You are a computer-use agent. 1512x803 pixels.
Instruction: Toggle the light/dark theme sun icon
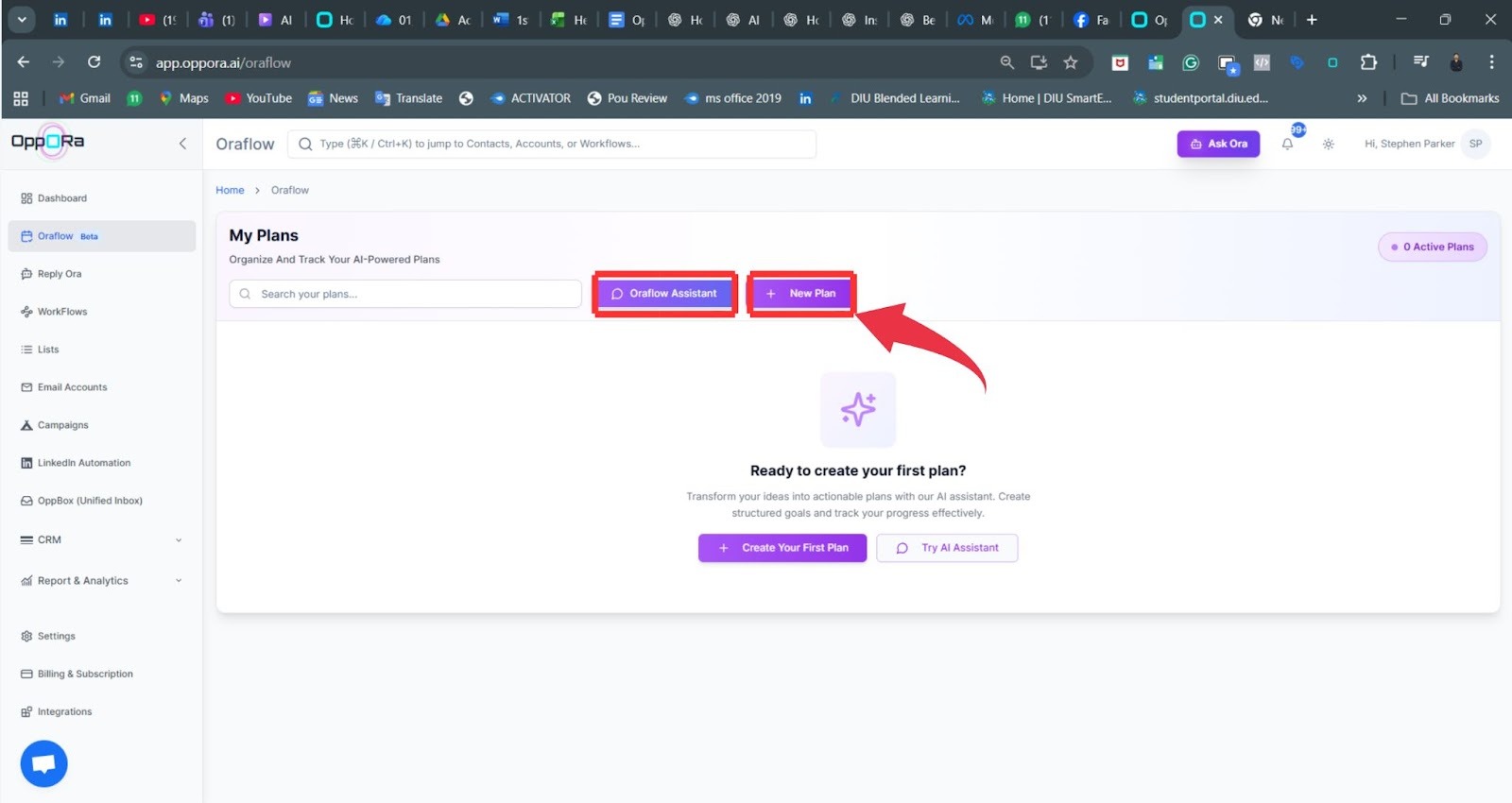[1328, 145]
